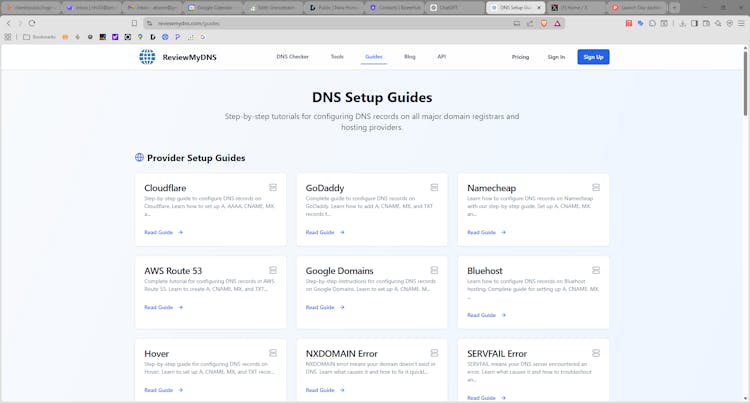This screenshot has height=403, width=750.
Task: Click the globe icon beside Provider Setup Guides
Action: 139,157
